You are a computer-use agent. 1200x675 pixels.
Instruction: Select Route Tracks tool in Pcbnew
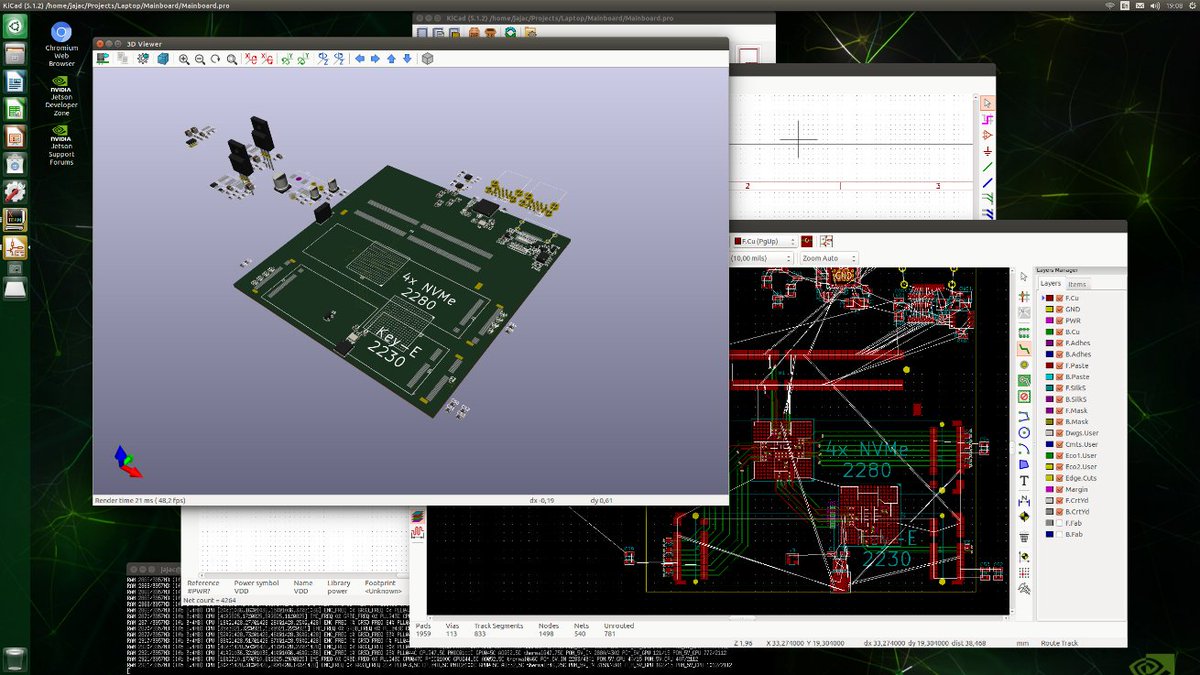pyautogui.click(x=1024, y=349)
